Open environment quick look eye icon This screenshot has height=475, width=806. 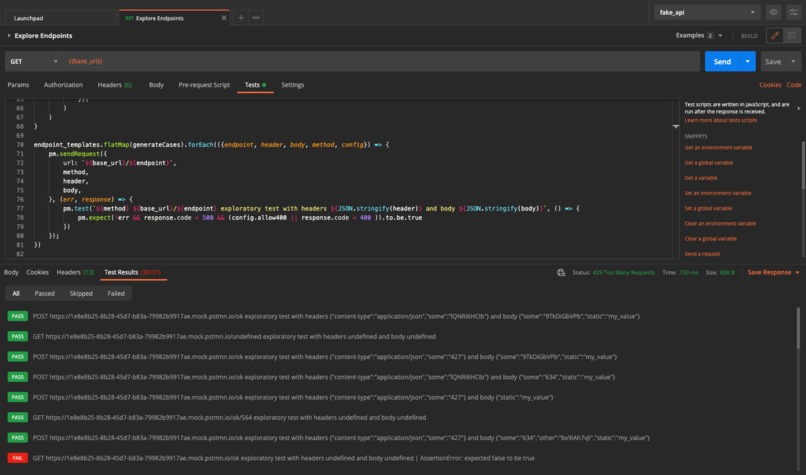pos(773,12)
